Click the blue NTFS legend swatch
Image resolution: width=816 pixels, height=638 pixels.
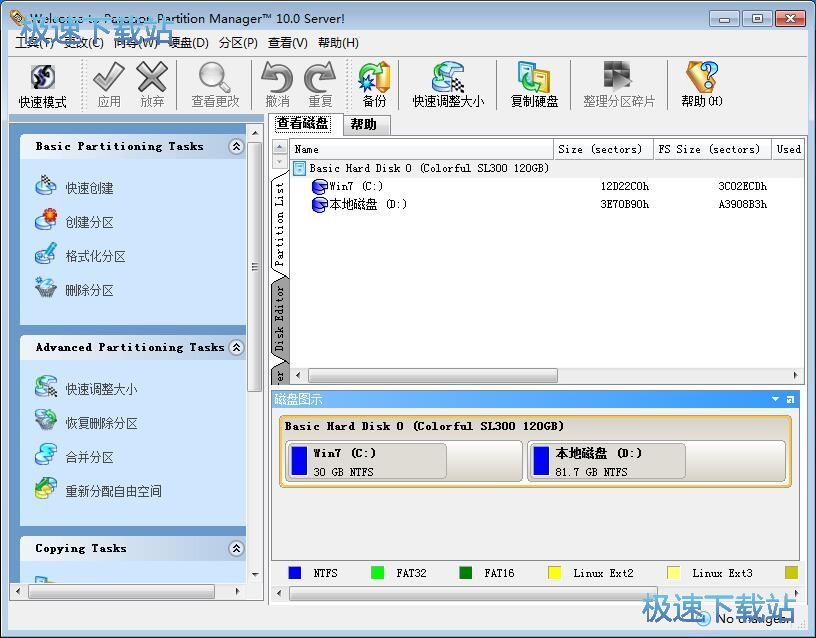(295, 573)
